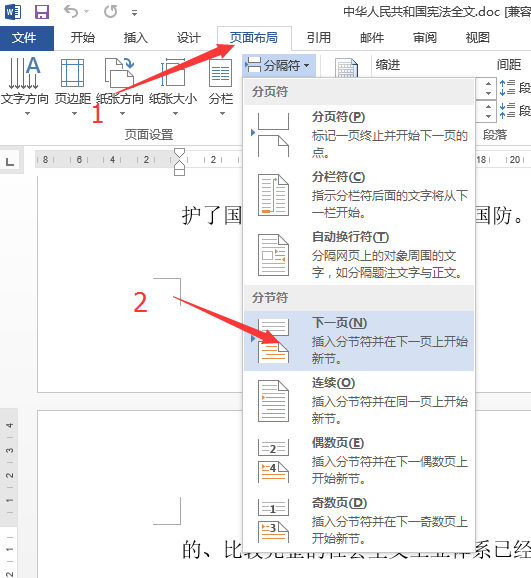Click the tab stop selector L button
531x578 pixels.
[x=10, y=161]
